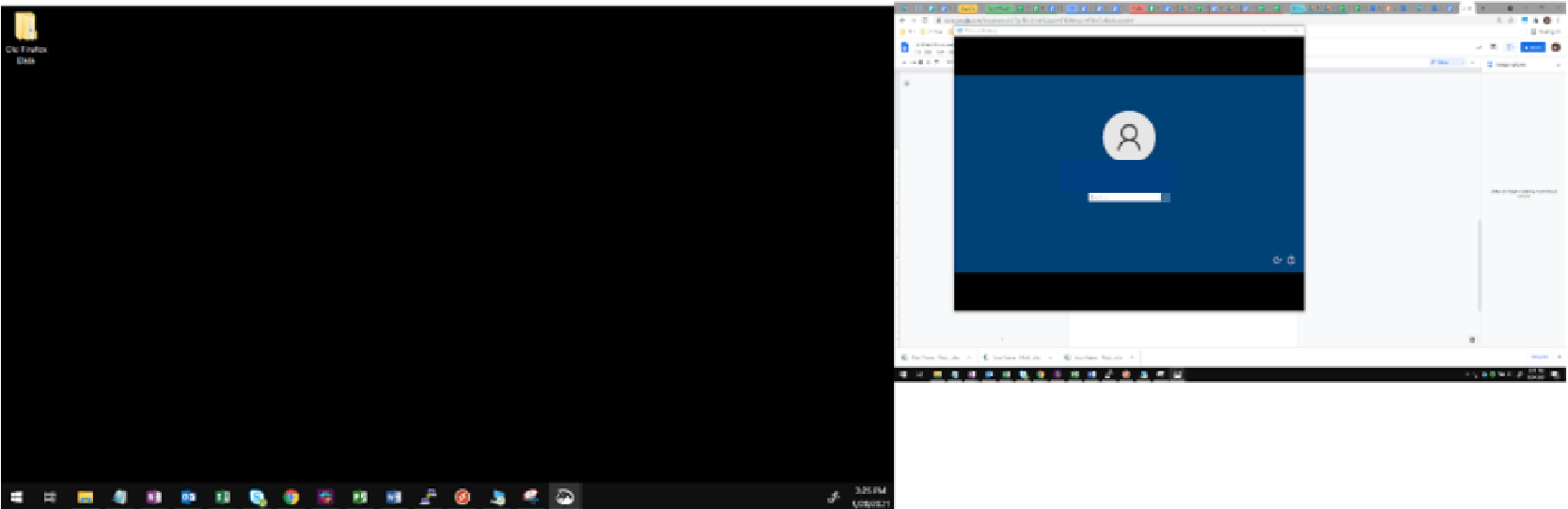This screenshot has width=1568, height=509.
Task: Open rightmost downloaded file in Chrome downloads bar
Action: (x=1100, y=358)
